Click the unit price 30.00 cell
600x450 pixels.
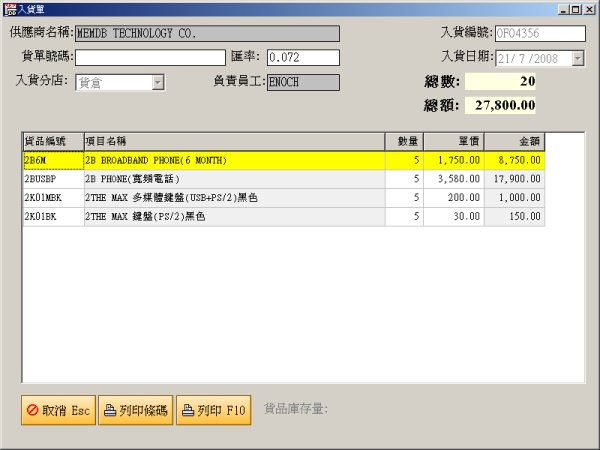[x=454, y=217]
